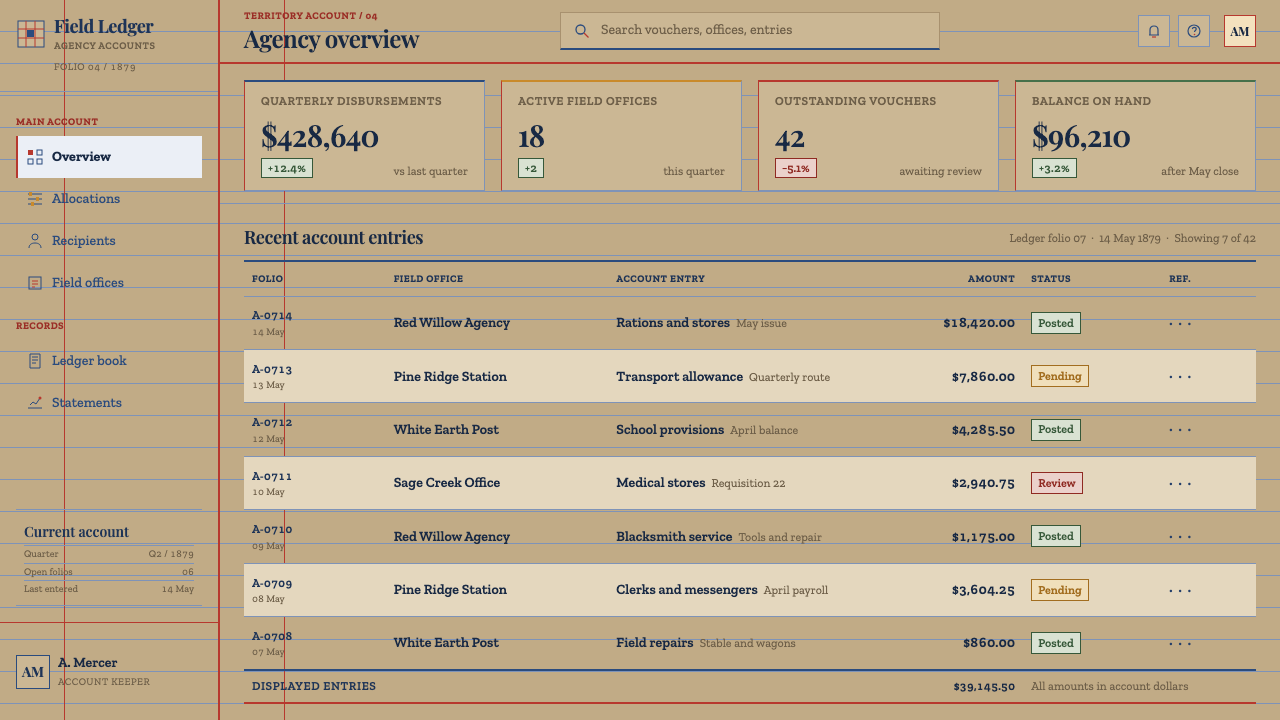The height and width of the screenshot is (720, 1280).
Task: Click Current account panel heading
Action: pos(76,532)
